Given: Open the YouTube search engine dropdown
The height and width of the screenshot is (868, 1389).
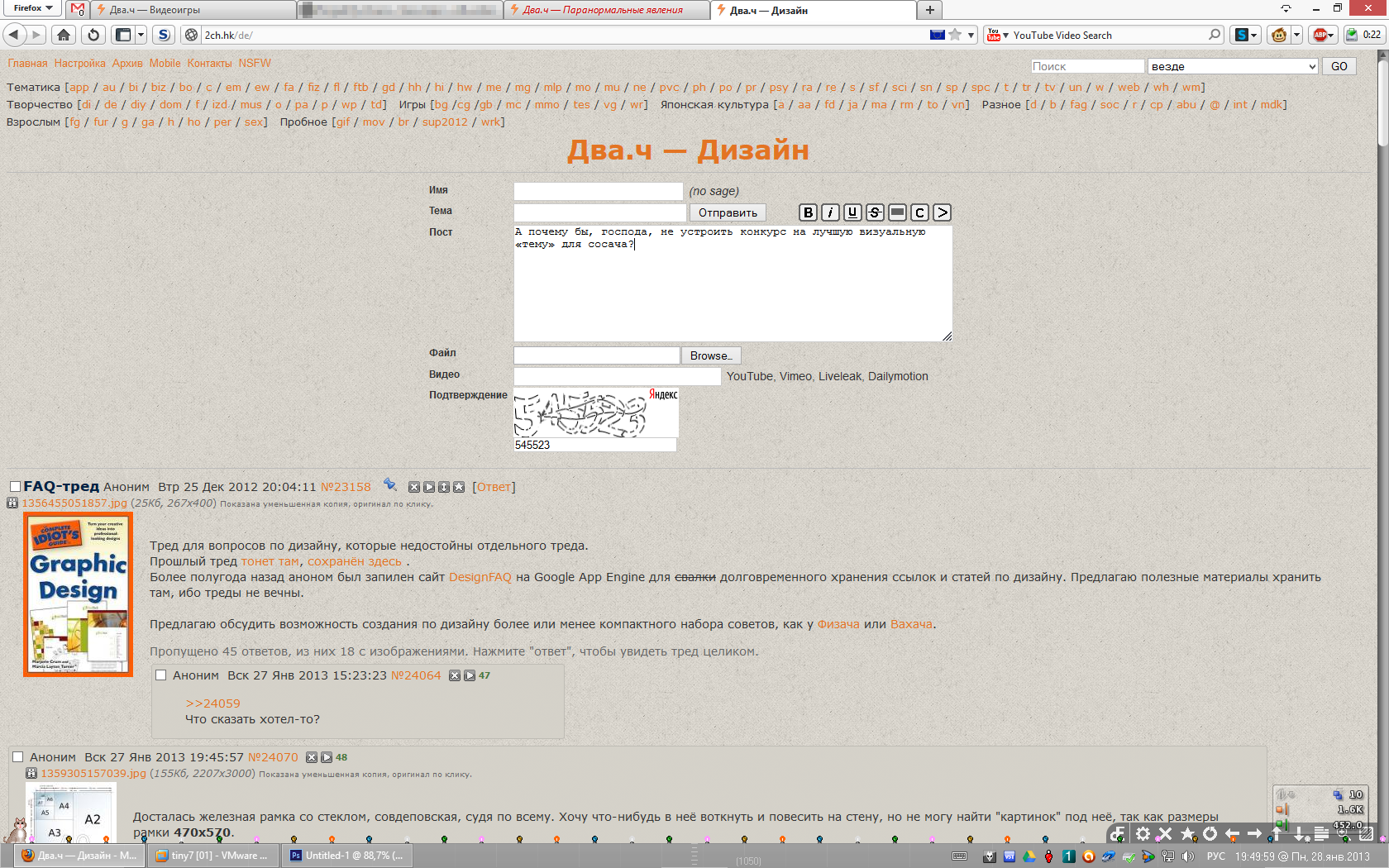Looking at the screenshot, I should tap(997, 35).
